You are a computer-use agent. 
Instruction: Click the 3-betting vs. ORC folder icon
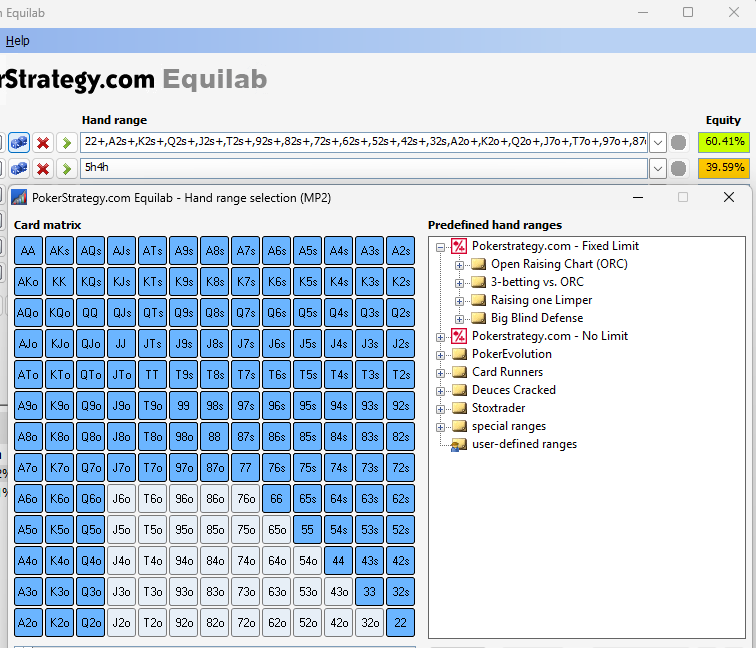tap(478, 282)
